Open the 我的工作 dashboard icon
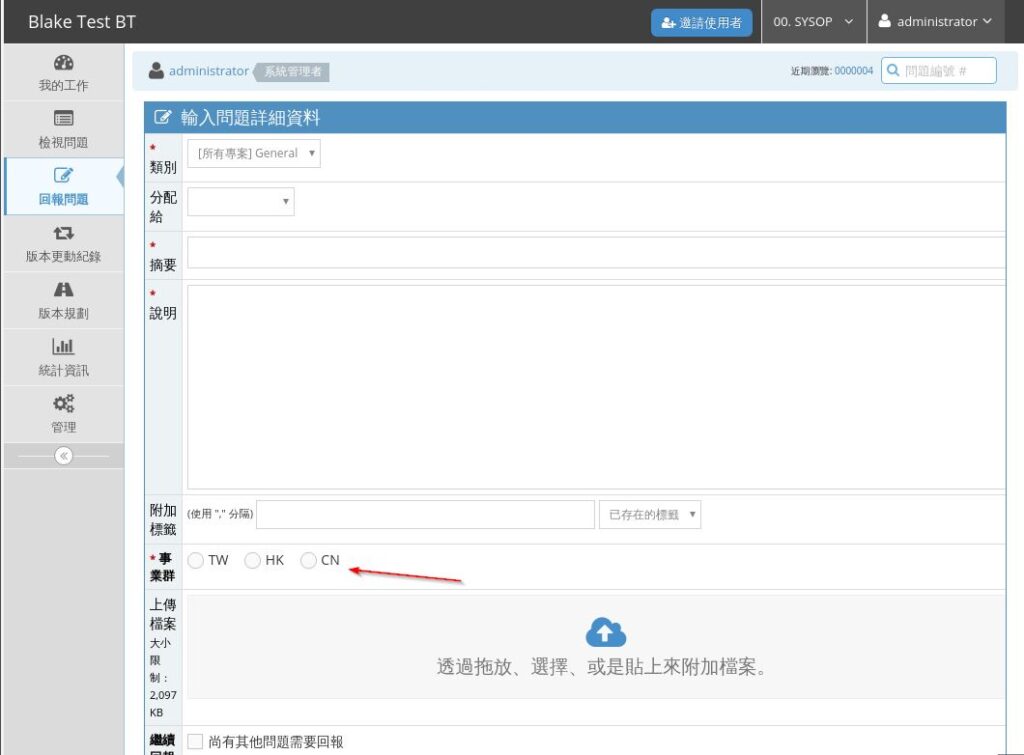This screenshot has height=755, width=1024. (x=63, y=63)
